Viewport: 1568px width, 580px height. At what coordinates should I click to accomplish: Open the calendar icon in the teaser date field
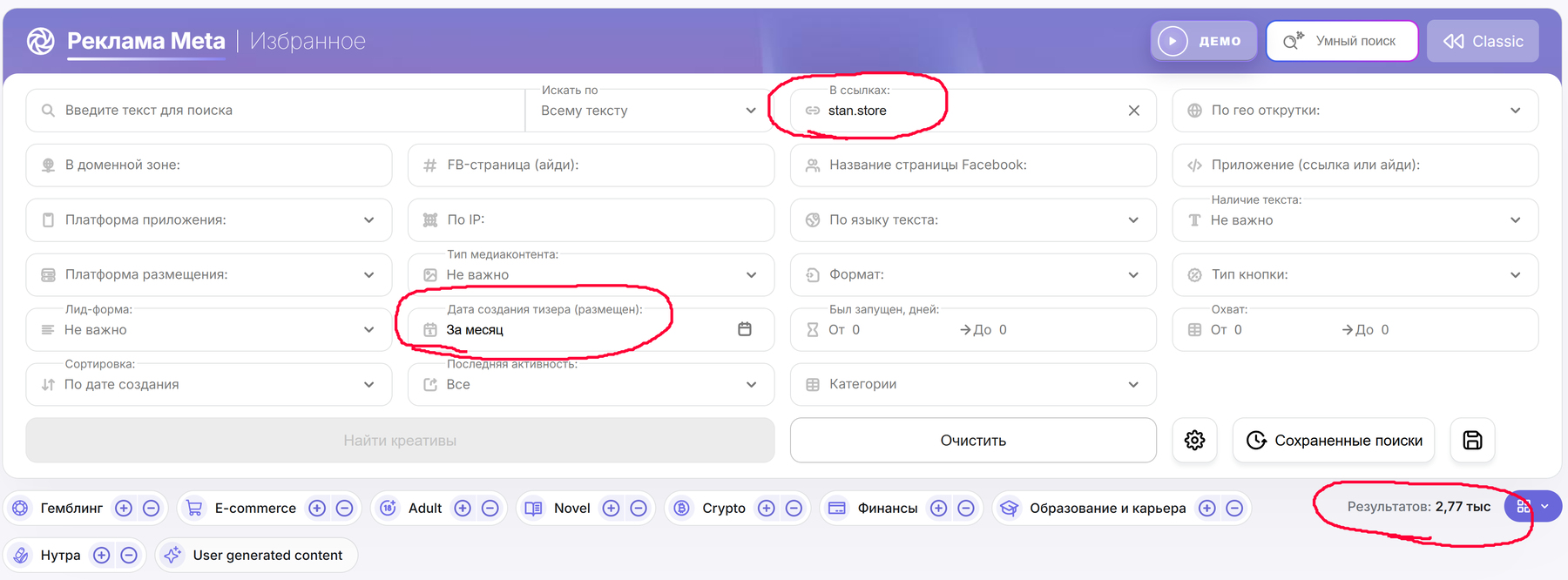pyautogui.click(x=745, y=329)
